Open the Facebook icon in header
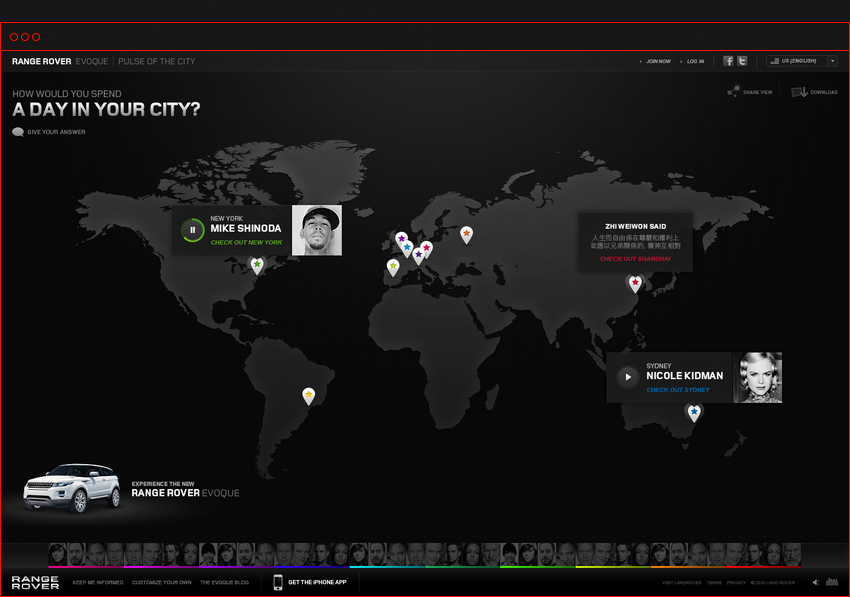 pyautogui.click(x=729, y=61)
